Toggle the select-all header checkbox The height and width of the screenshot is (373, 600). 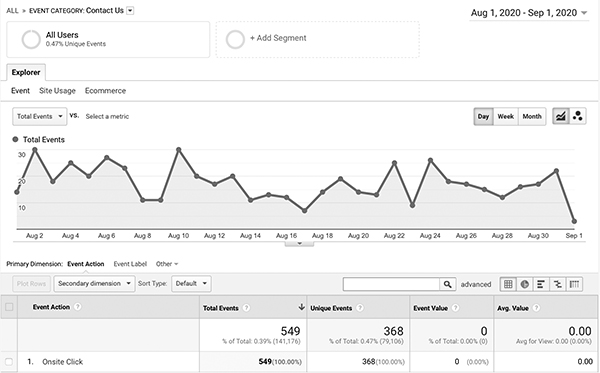coord(9,307)
